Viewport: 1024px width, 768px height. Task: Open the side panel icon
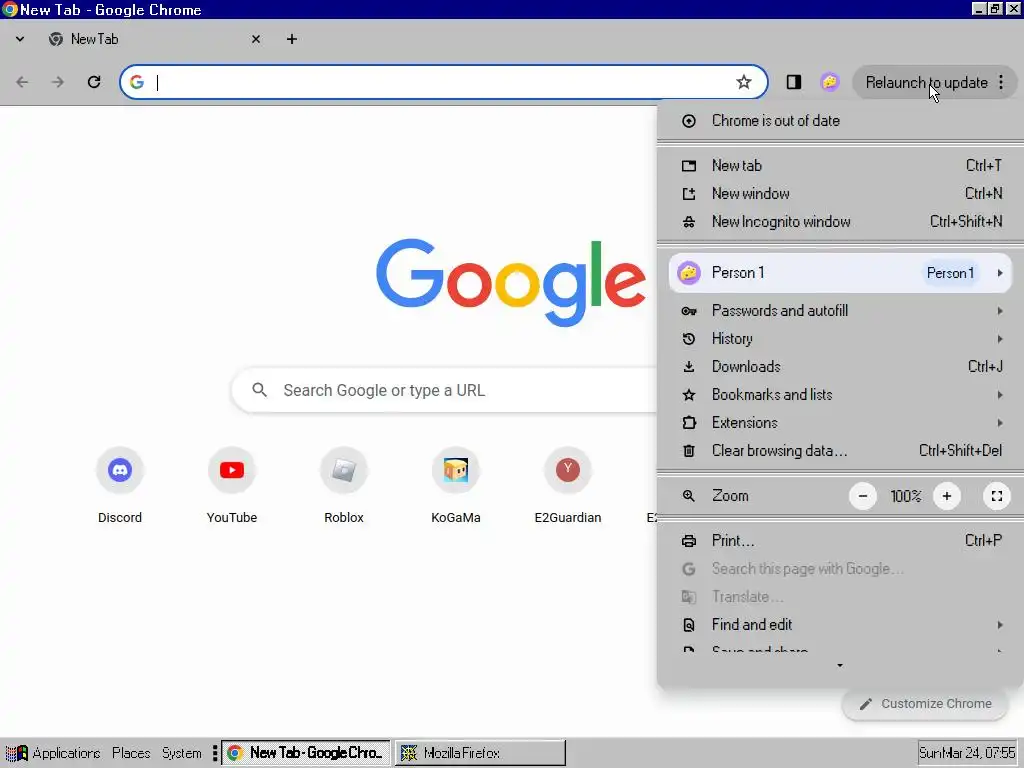click(x=793, y=82)
